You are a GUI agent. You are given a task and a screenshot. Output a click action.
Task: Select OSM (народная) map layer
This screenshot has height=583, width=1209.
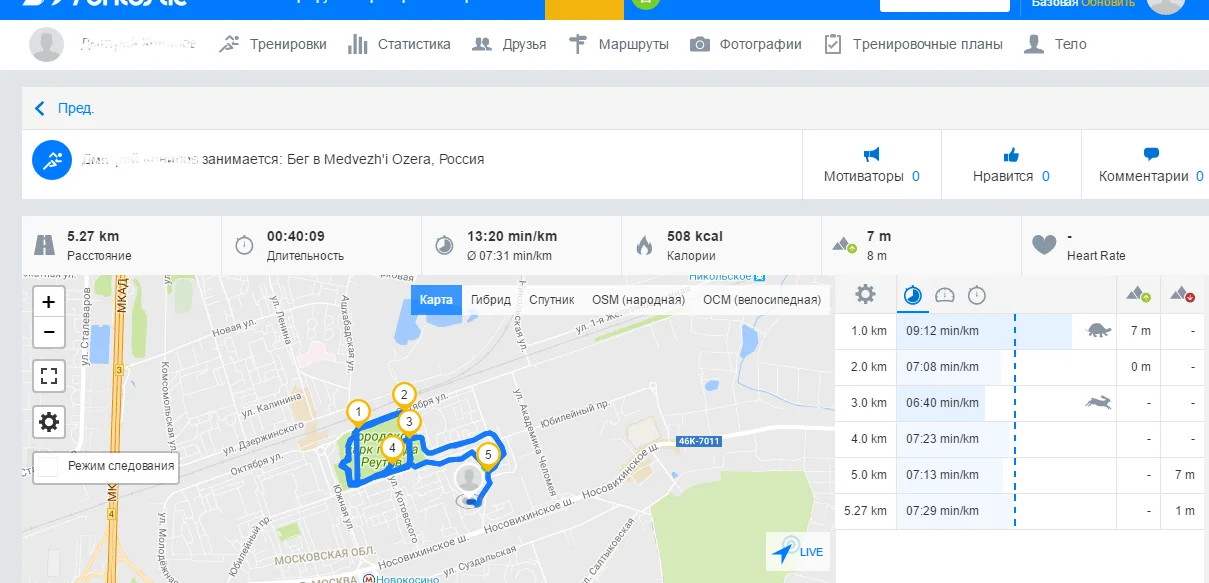(638, 300)
